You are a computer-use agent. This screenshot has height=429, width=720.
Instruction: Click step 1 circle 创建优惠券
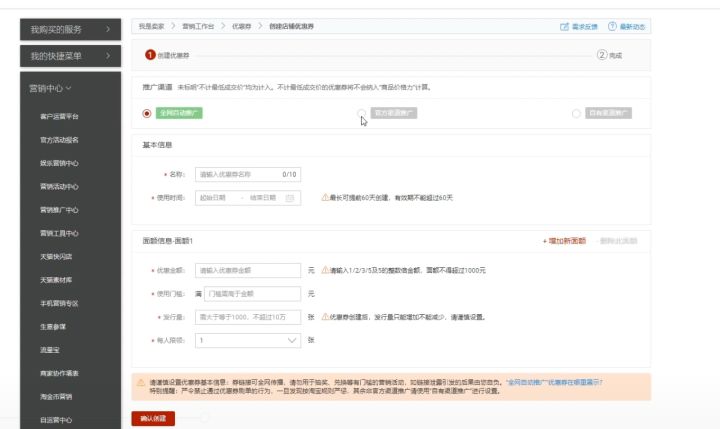(x=150, y=55)
